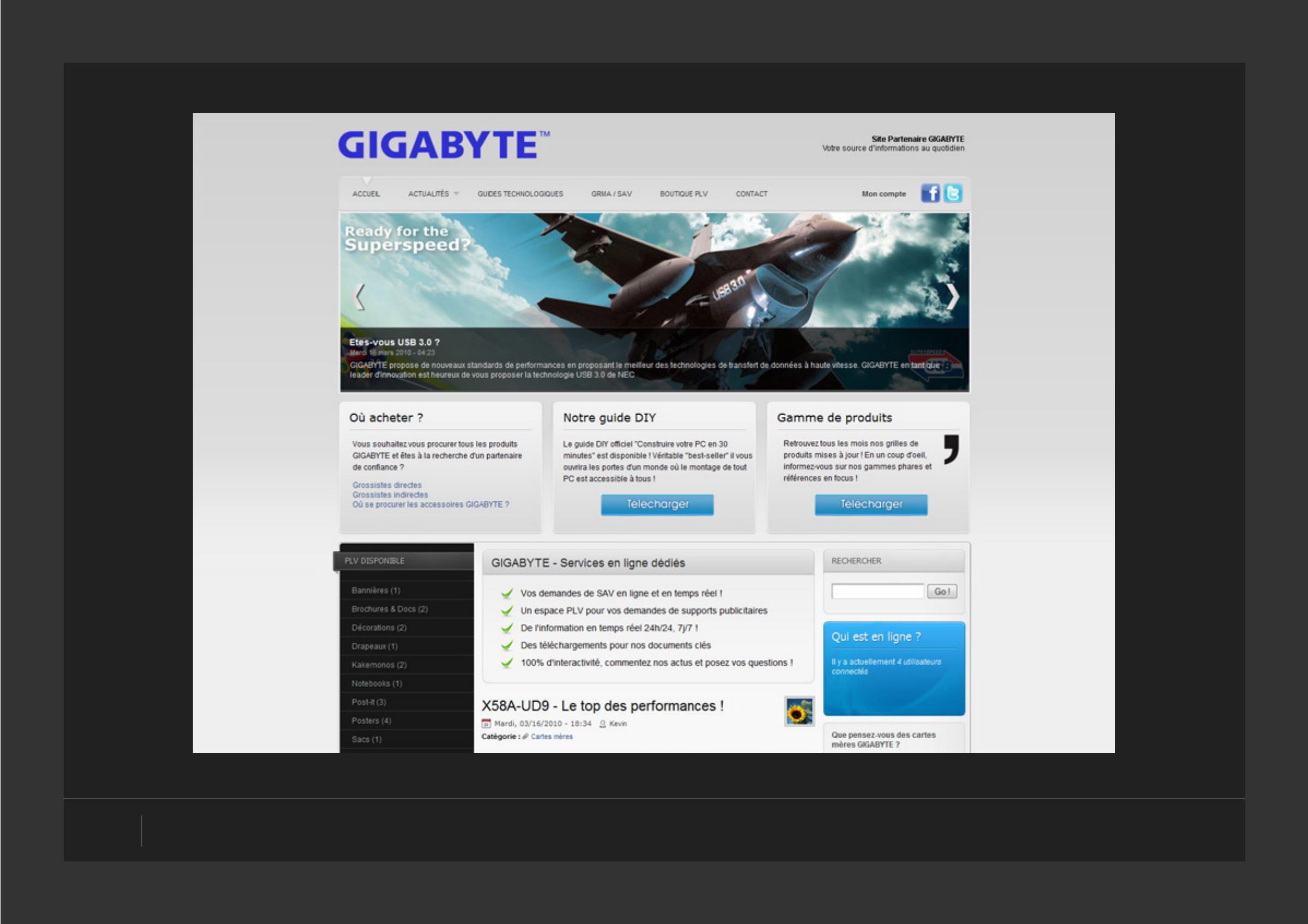The height and width of the screenshot is (924, 1308).
Task: Open the GRMA / SAV menu item
Action: [611, 194]
